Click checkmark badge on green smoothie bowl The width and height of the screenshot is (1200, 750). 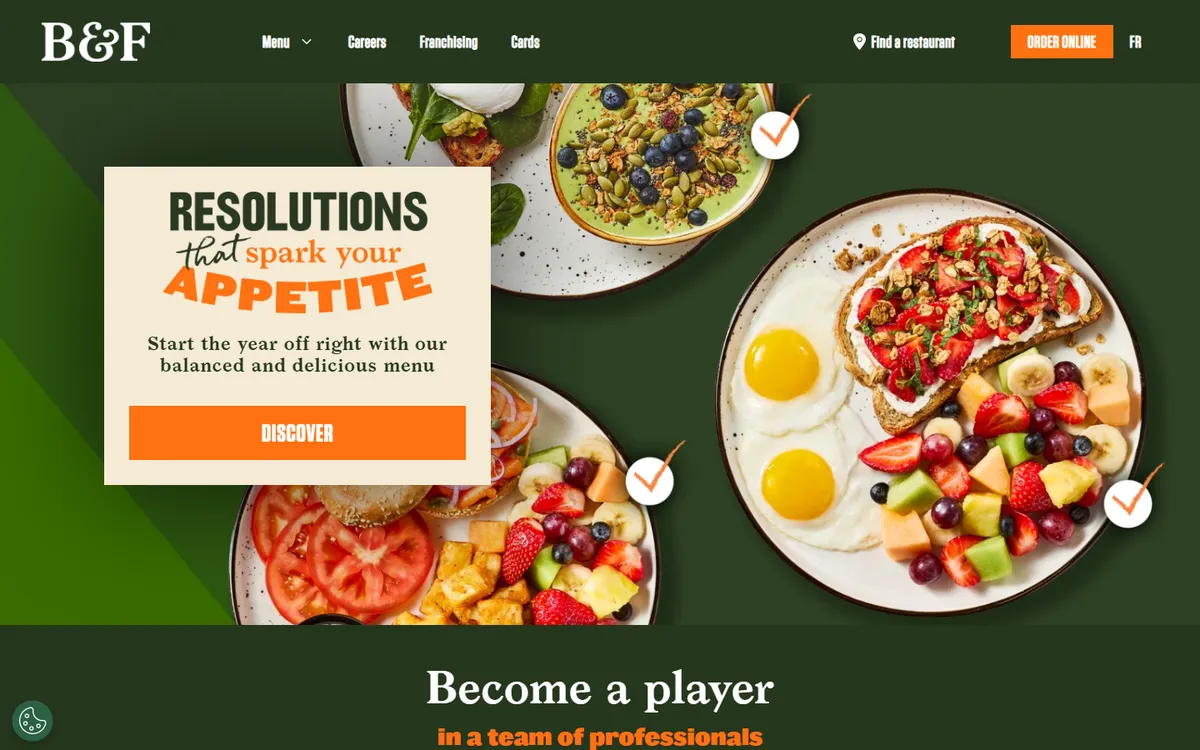coord(775,134)
